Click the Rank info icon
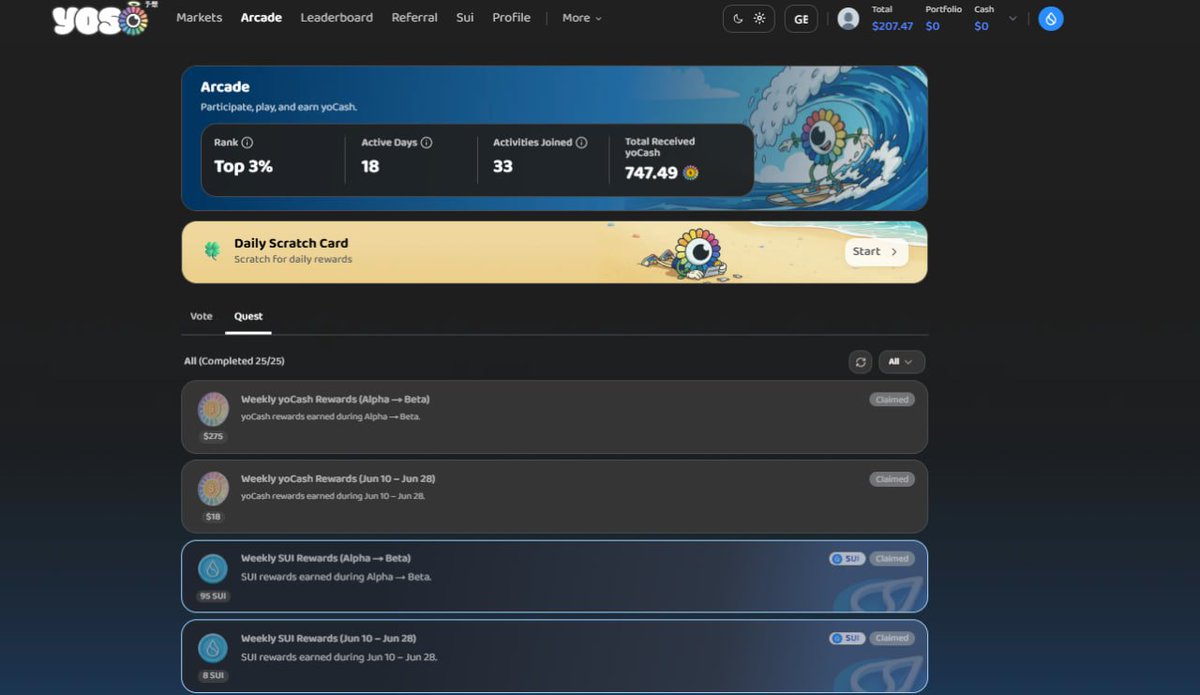The image size is (1200, 695). pos(248,143)
